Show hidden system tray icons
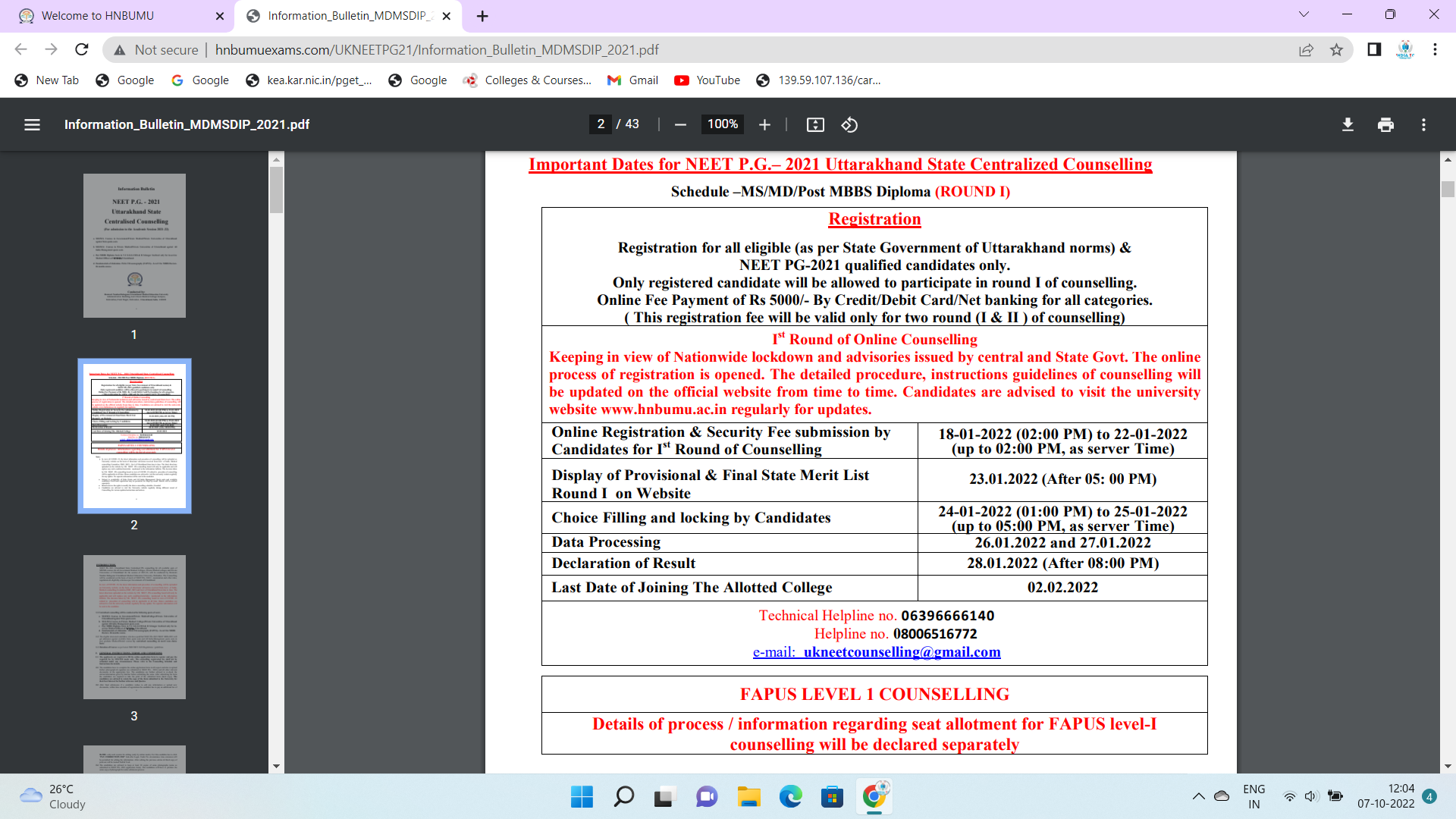This screenshot has height=819, width=1456. tap(1198, 796)
